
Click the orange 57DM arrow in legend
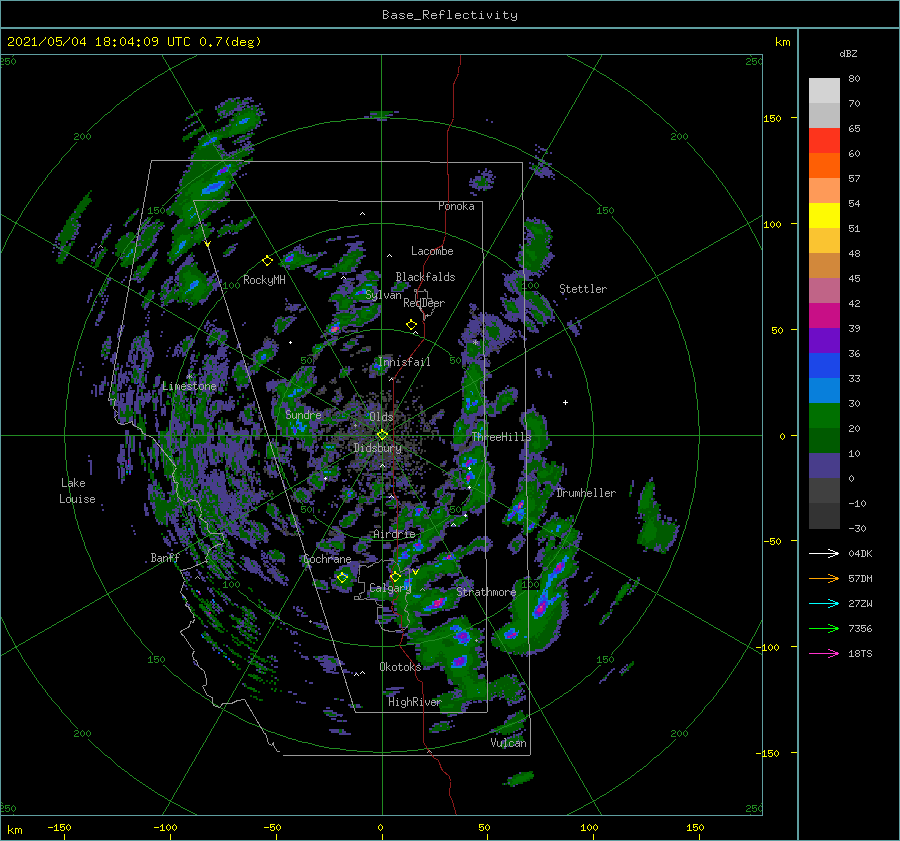pyautogui.click(x=824, y=579)
